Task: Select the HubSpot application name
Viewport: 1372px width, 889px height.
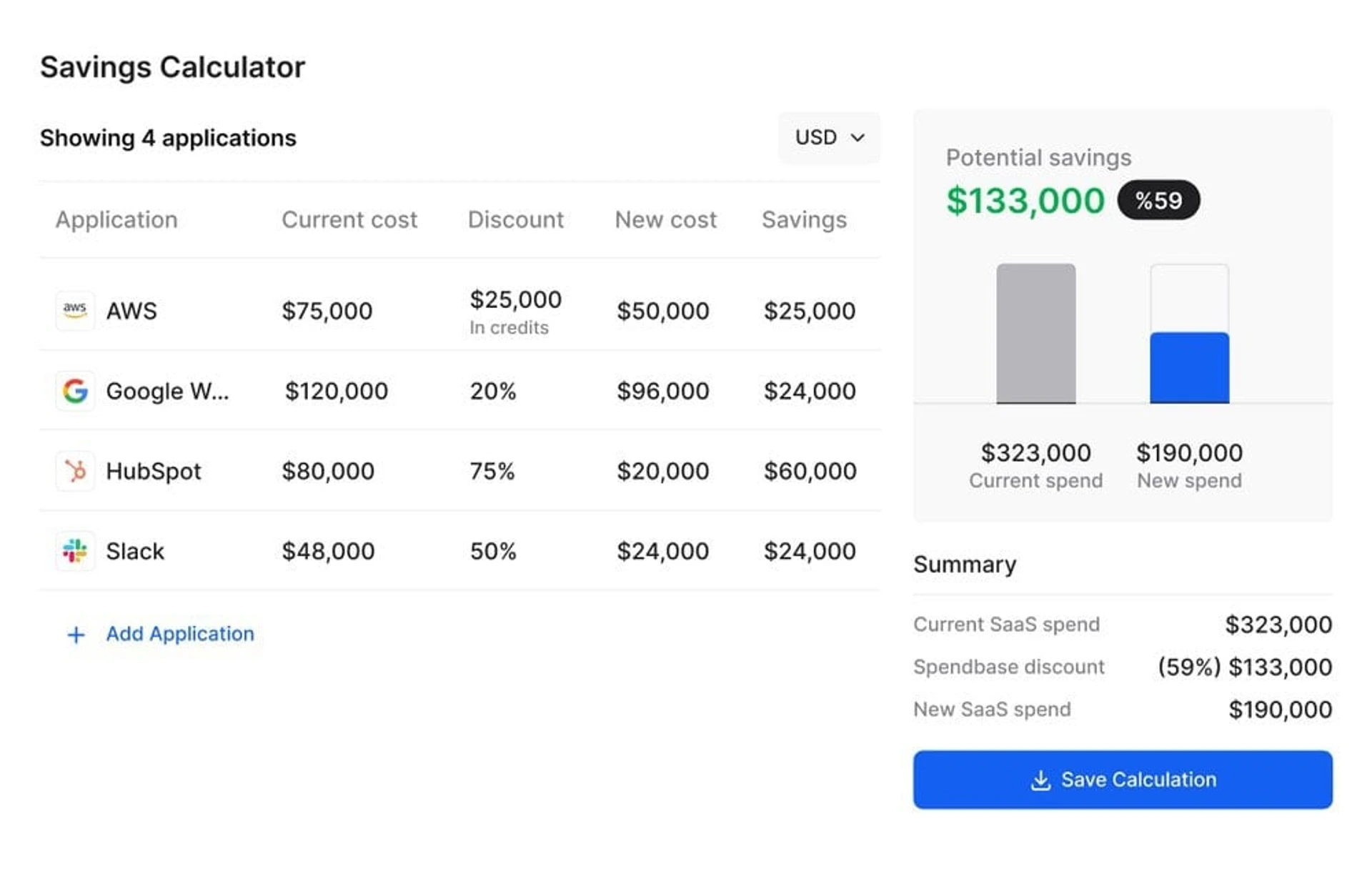Action: point(154,471)
